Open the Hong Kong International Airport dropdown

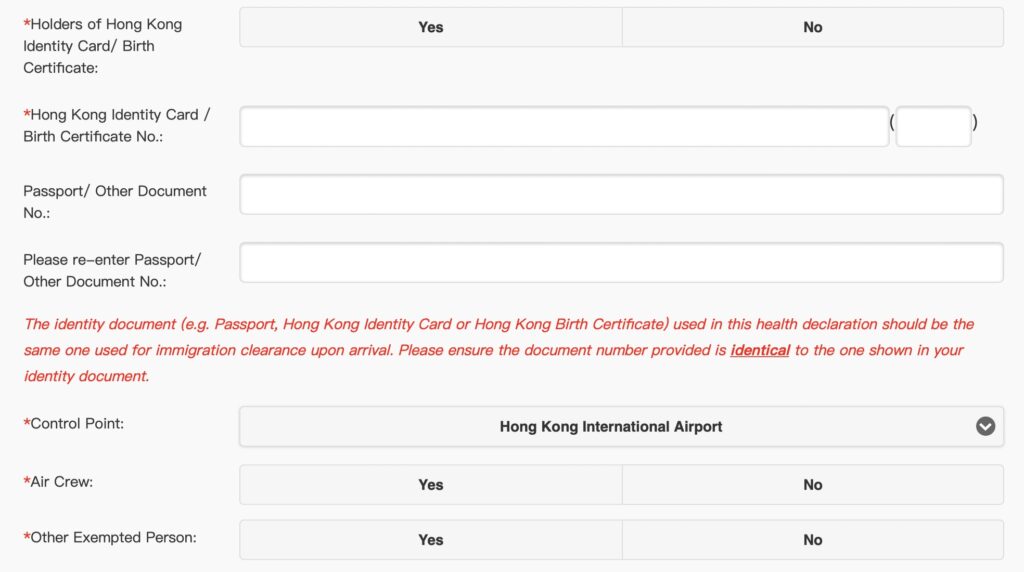610,426
